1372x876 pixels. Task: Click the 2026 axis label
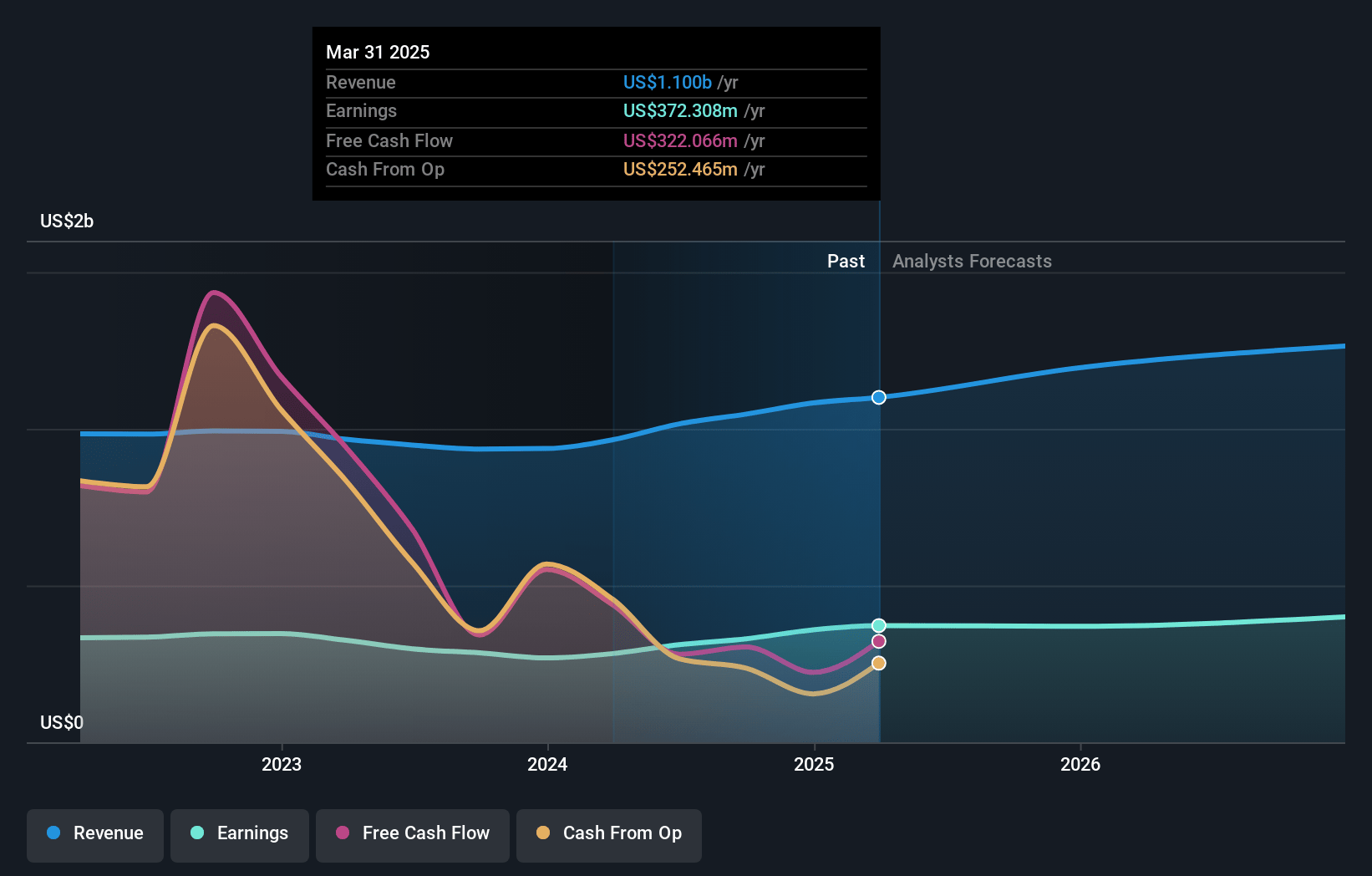pyautogui.click(x=1080, y=764)
